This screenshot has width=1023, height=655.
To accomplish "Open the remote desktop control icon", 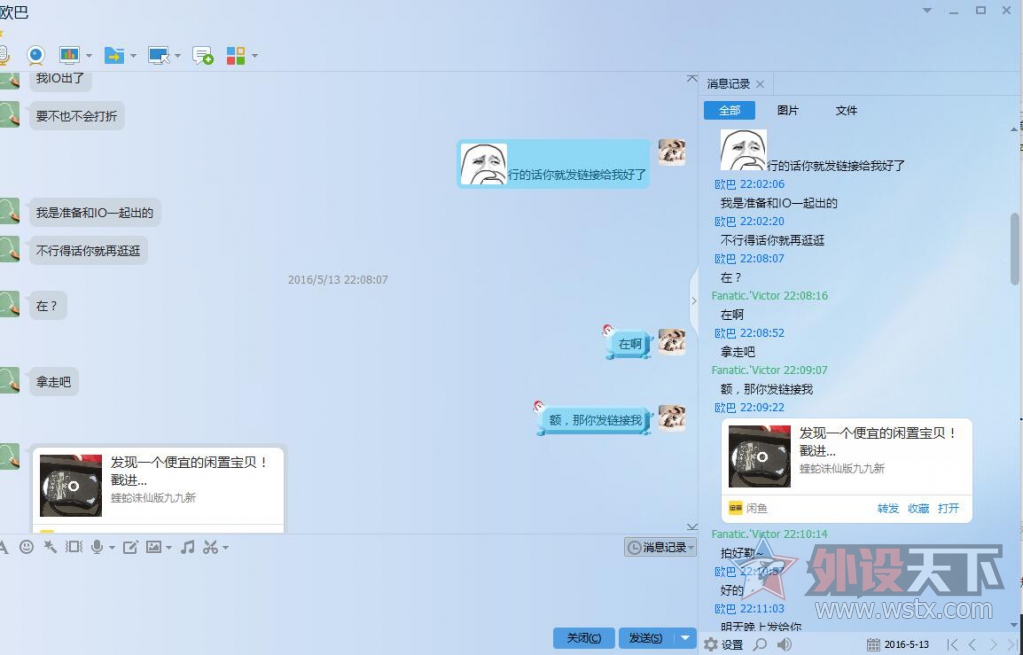I will tap(158, 55).
